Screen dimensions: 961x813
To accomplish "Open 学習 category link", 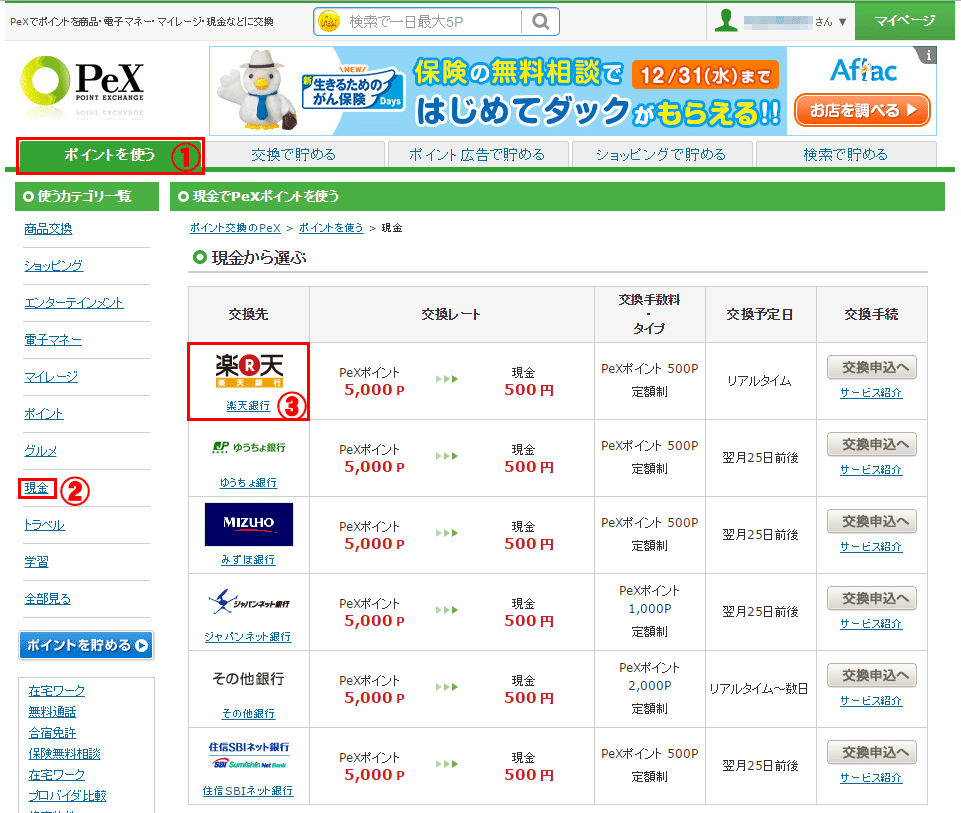I will [x=36, y=562].
